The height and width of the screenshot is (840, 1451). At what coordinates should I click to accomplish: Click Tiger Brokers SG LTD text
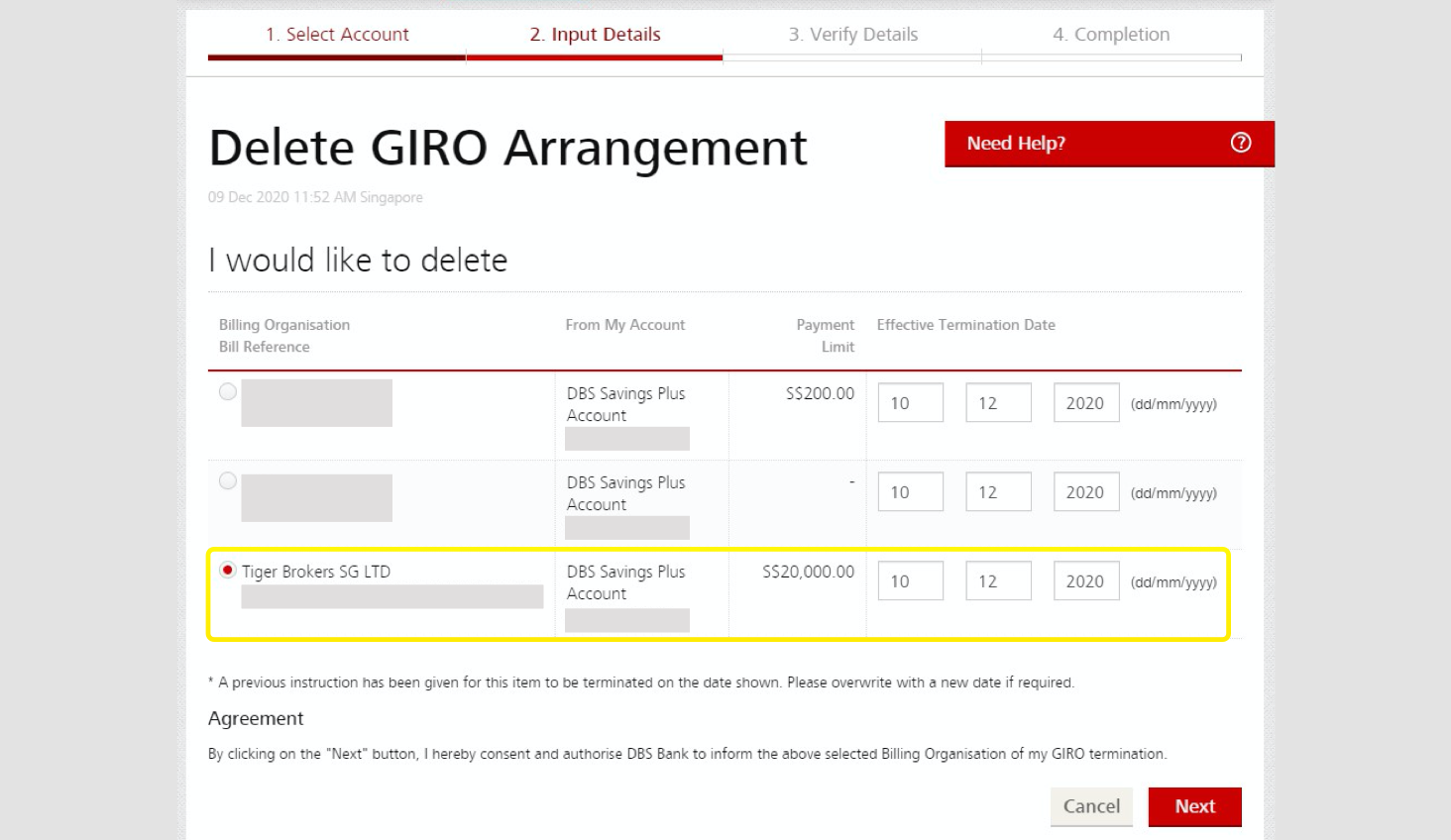click(316, 572)
